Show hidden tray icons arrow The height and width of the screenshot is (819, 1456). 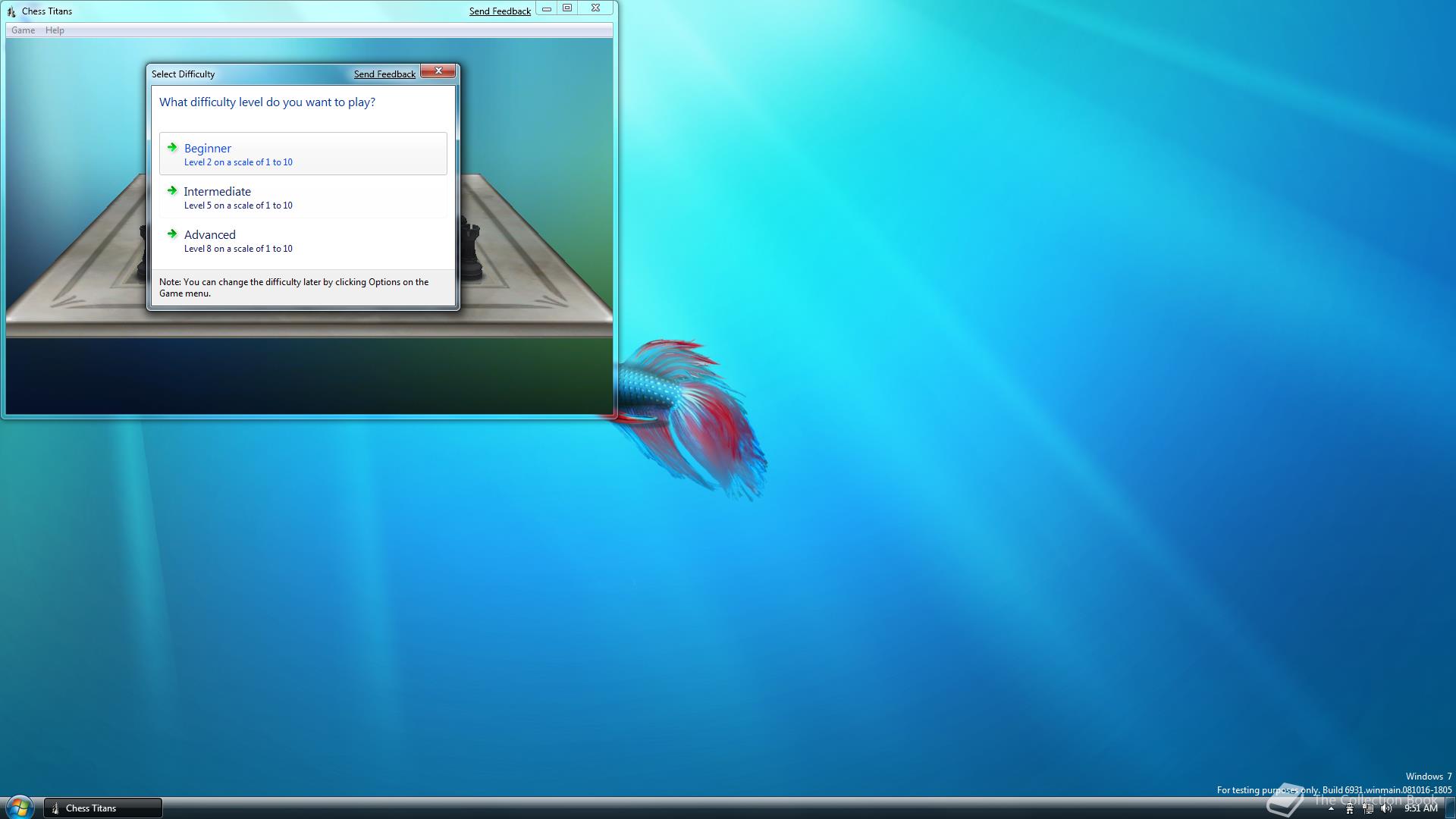tap(1331, 809)
